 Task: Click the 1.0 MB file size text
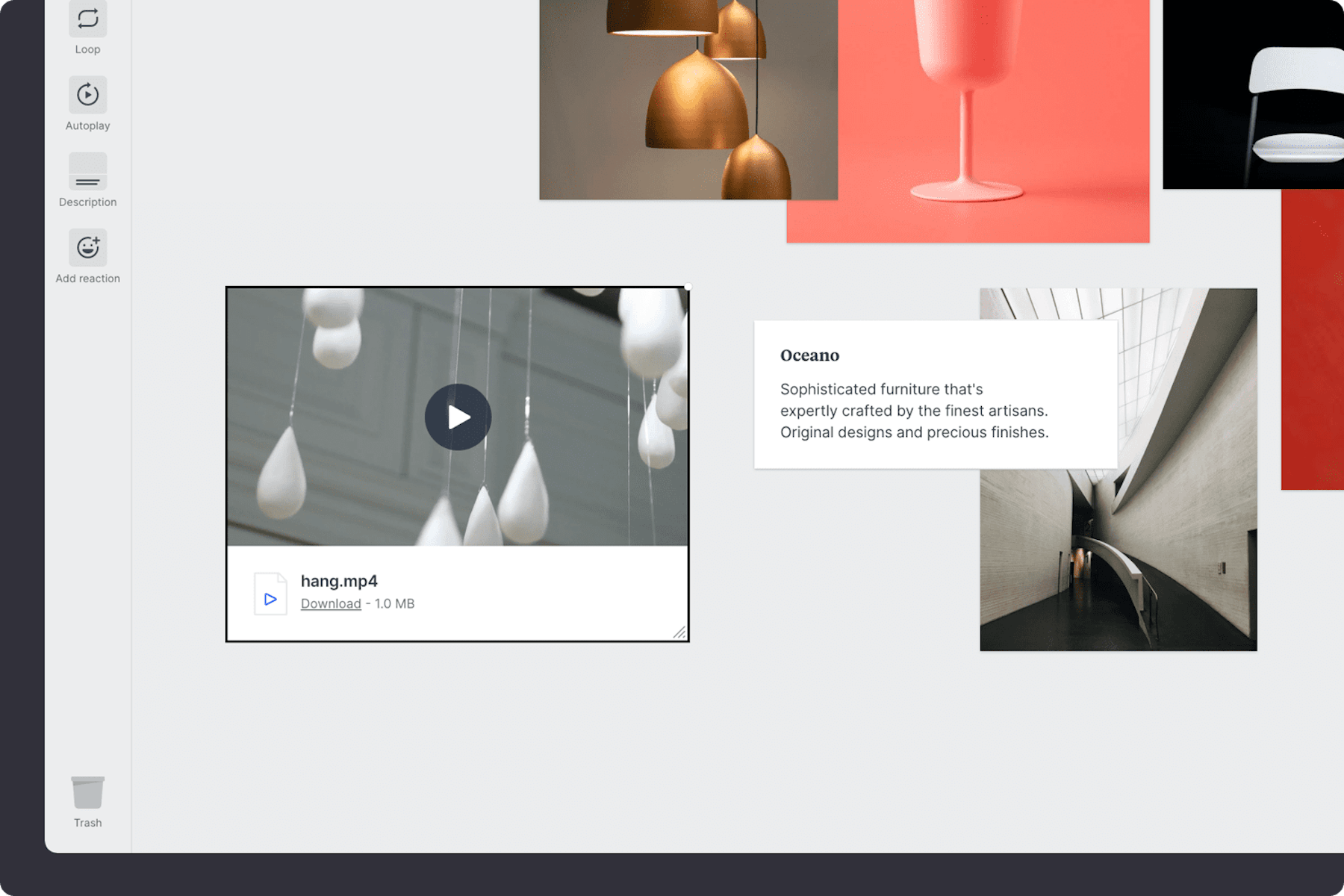coord(394,603)
